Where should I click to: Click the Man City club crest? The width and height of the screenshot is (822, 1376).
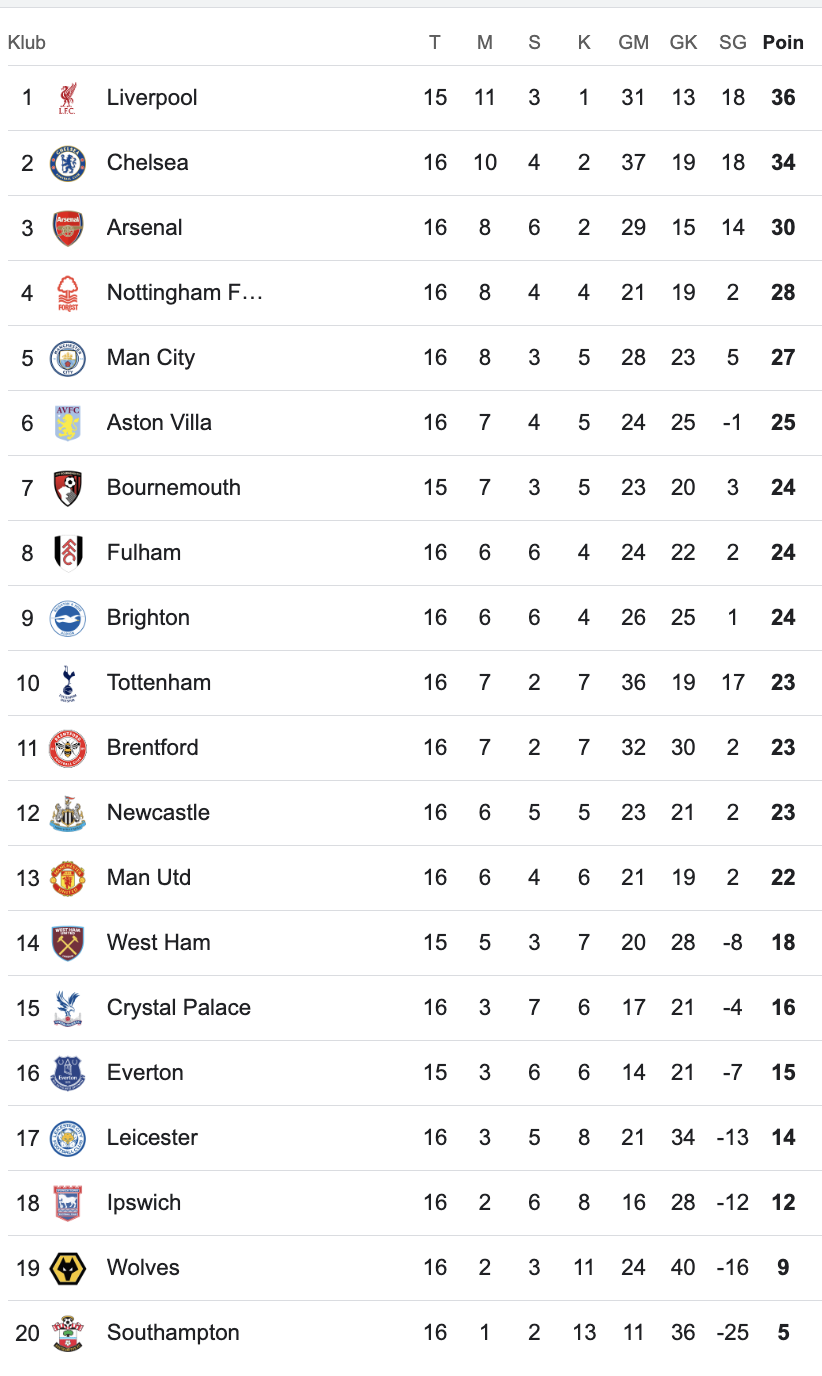[x=67, y=358]
